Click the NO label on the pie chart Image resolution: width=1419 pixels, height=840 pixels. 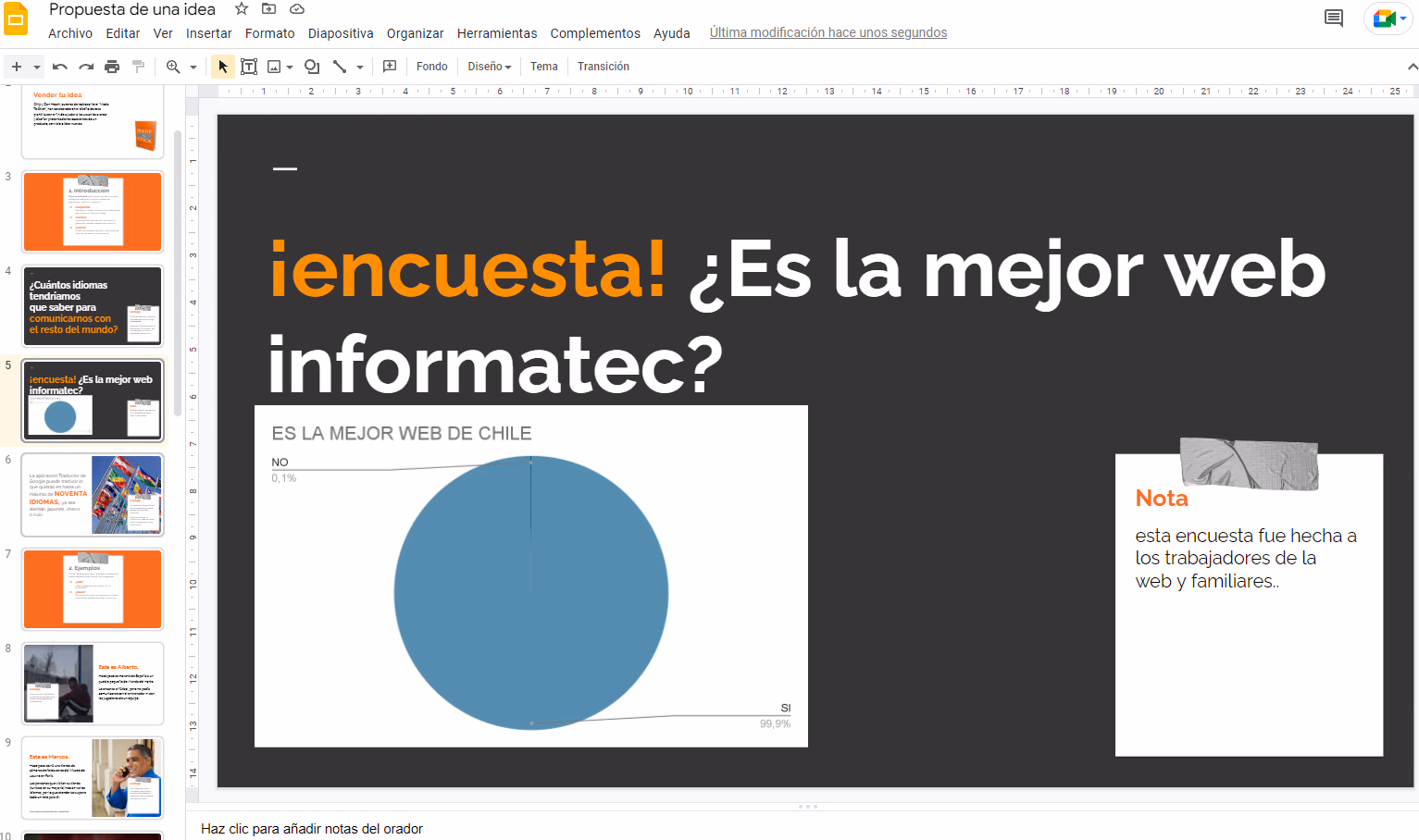(x=280, y=463)
